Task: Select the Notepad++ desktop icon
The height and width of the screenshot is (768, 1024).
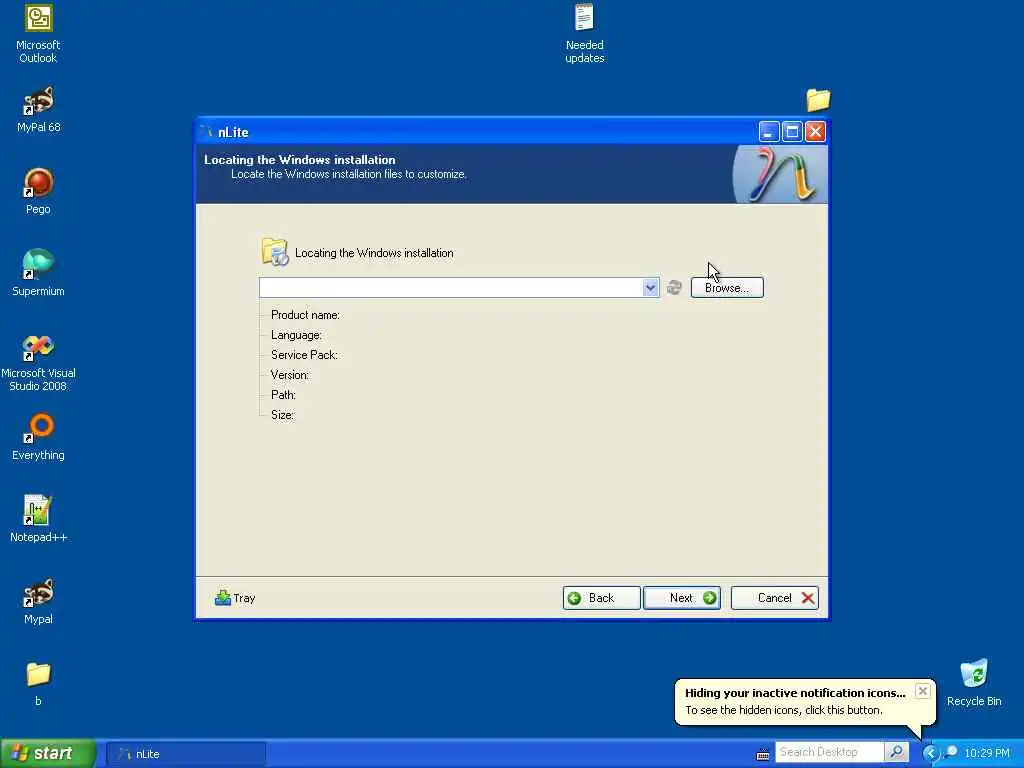Action: pyautogui.click(x=38, y=519)
